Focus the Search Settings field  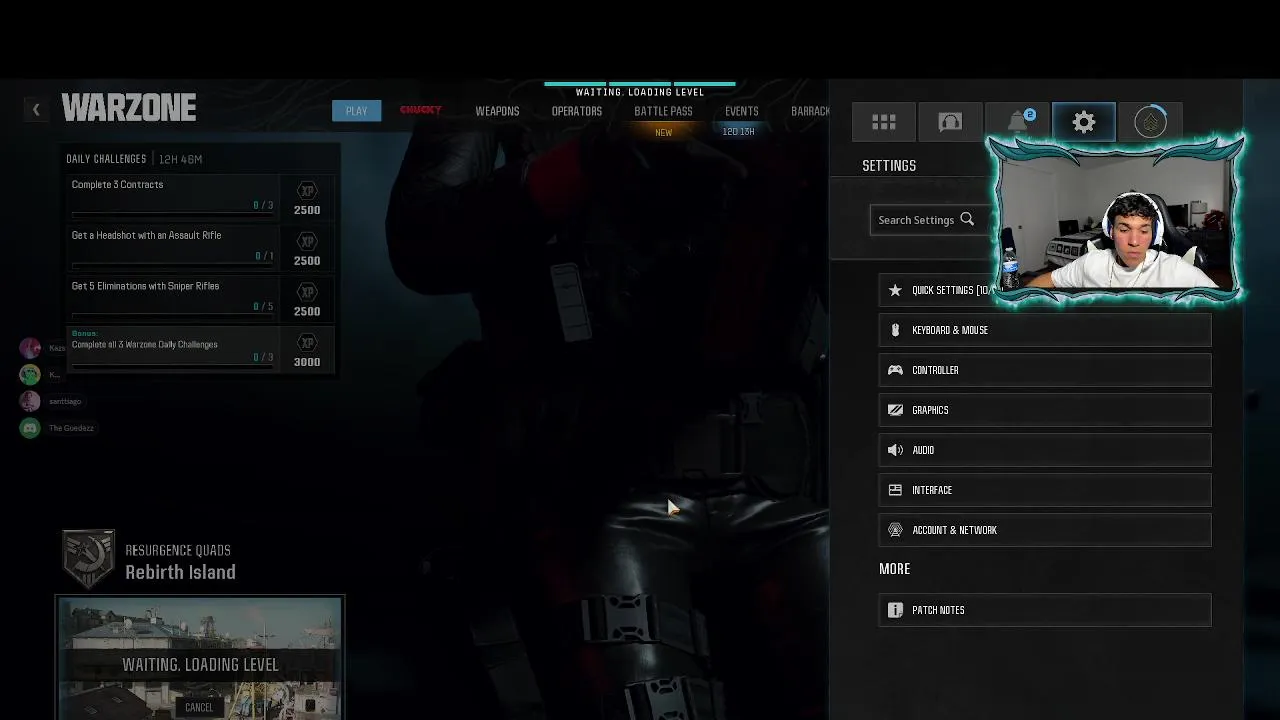(x=930, y=220)
